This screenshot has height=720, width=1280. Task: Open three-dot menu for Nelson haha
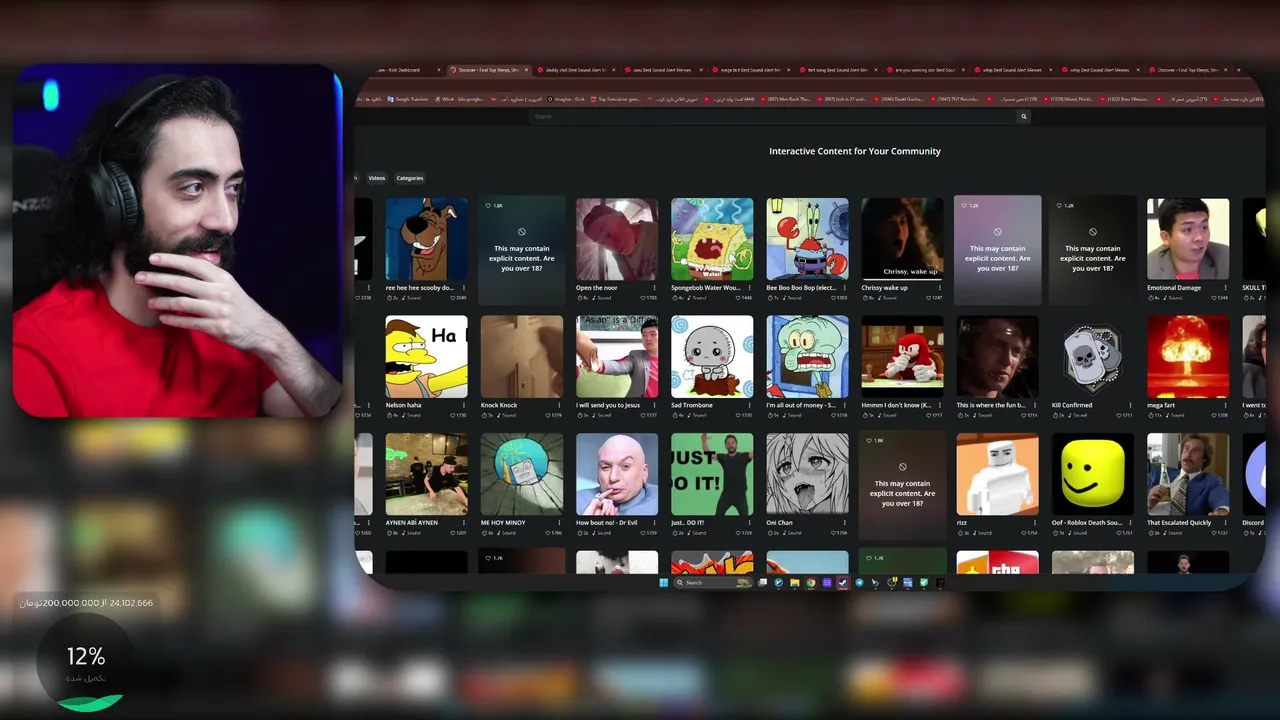463,405
